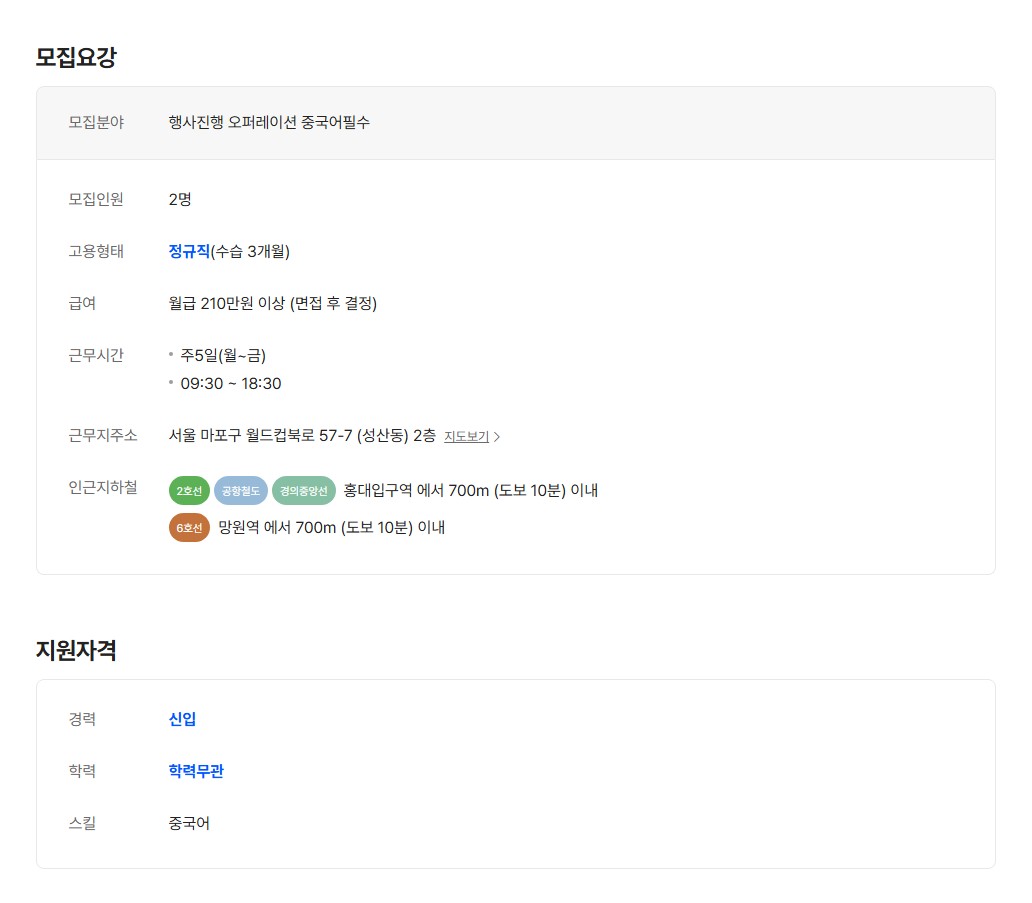Click the 지원자격 section heading
This screenshot has height=903, width=1032.
point(76,650)
